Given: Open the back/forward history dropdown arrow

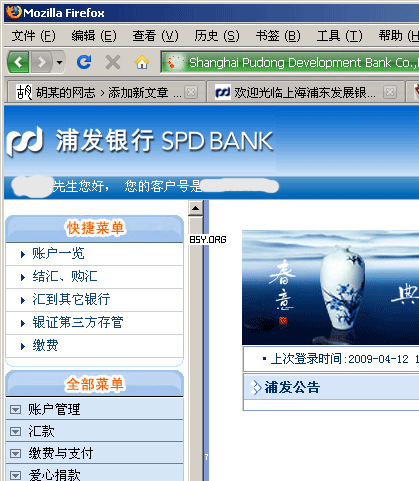Looking at the screenshot, I should point(59,62).
